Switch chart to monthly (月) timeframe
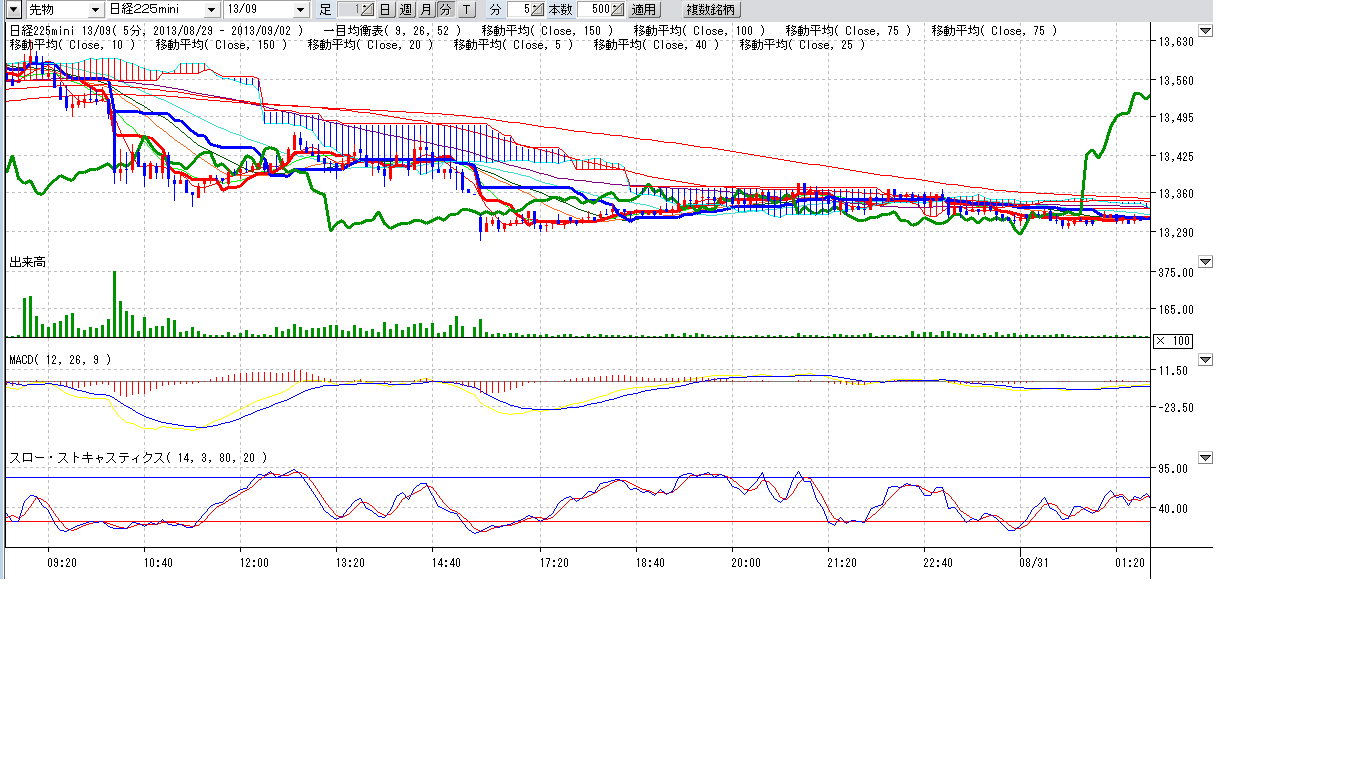 coord(425,10)
